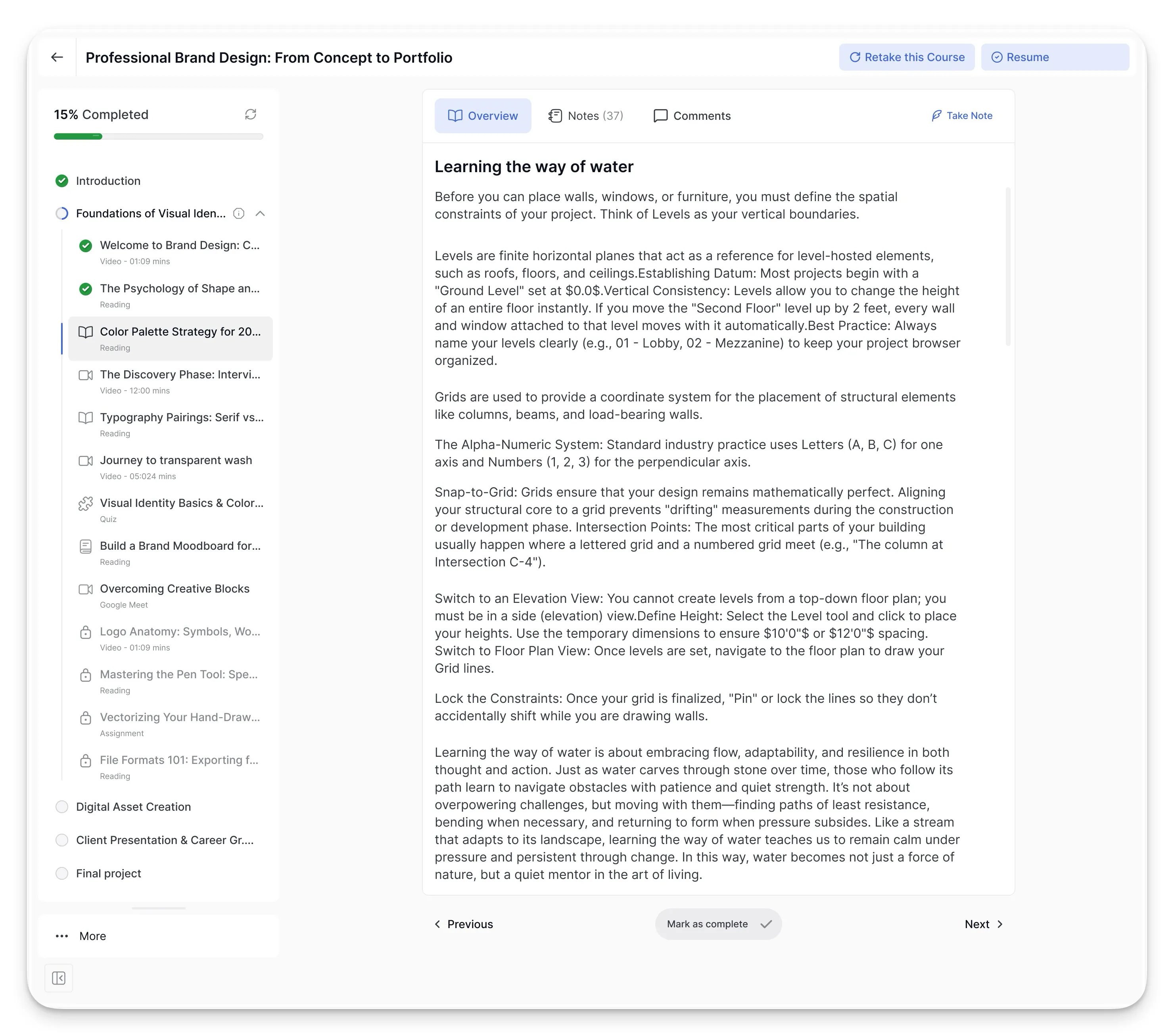Open the Overview tab
Screen dimensions: 1174x1036
click(482, 116)
